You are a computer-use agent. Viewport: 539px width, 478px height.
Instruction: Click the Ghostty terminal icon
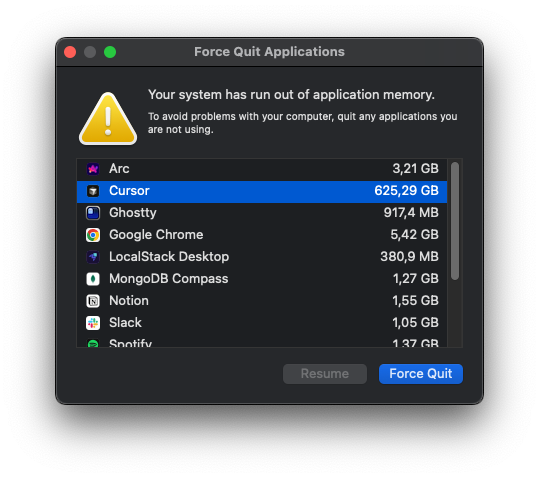[93, 213]
